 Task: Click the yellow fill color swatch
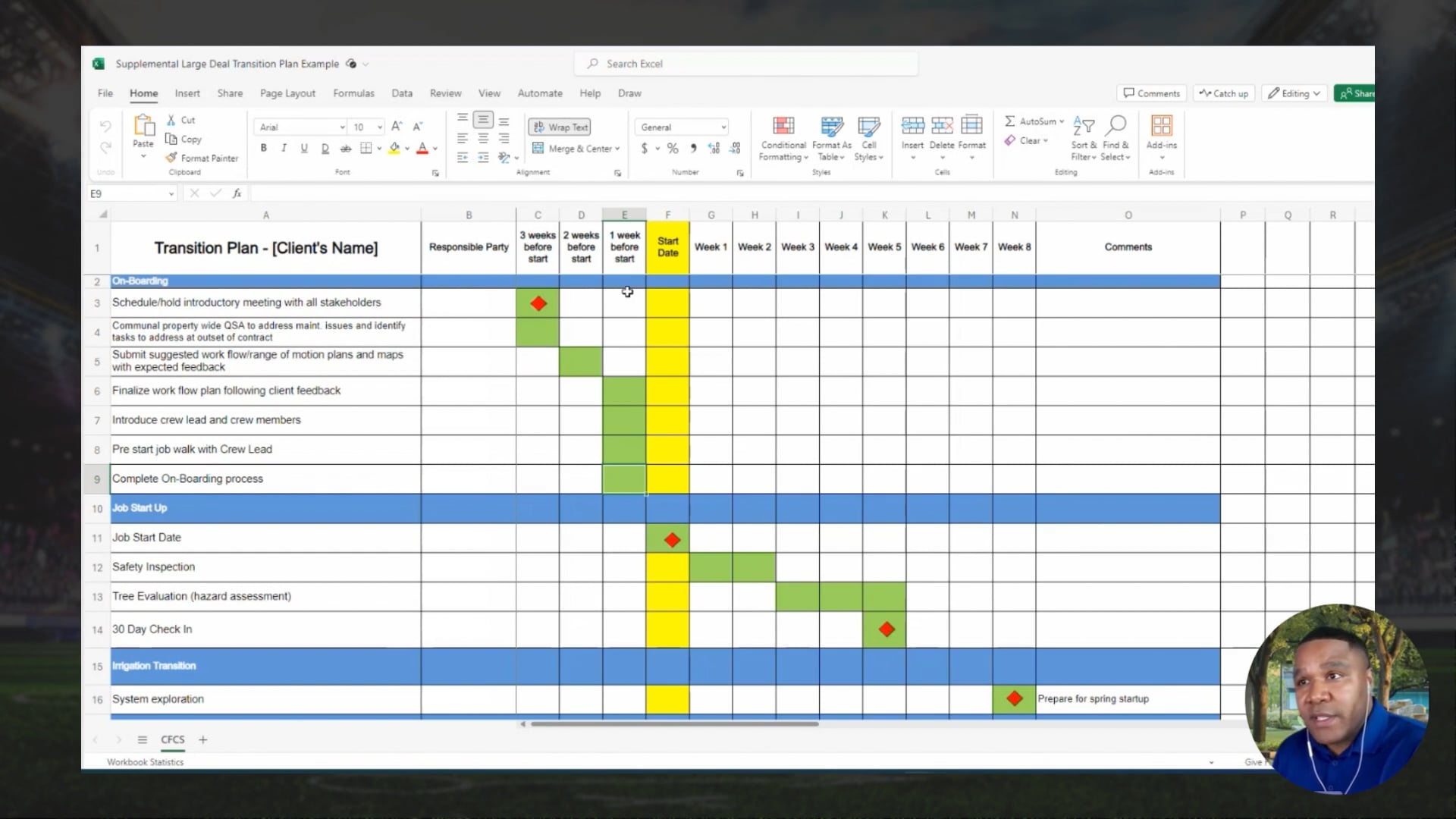394,149
